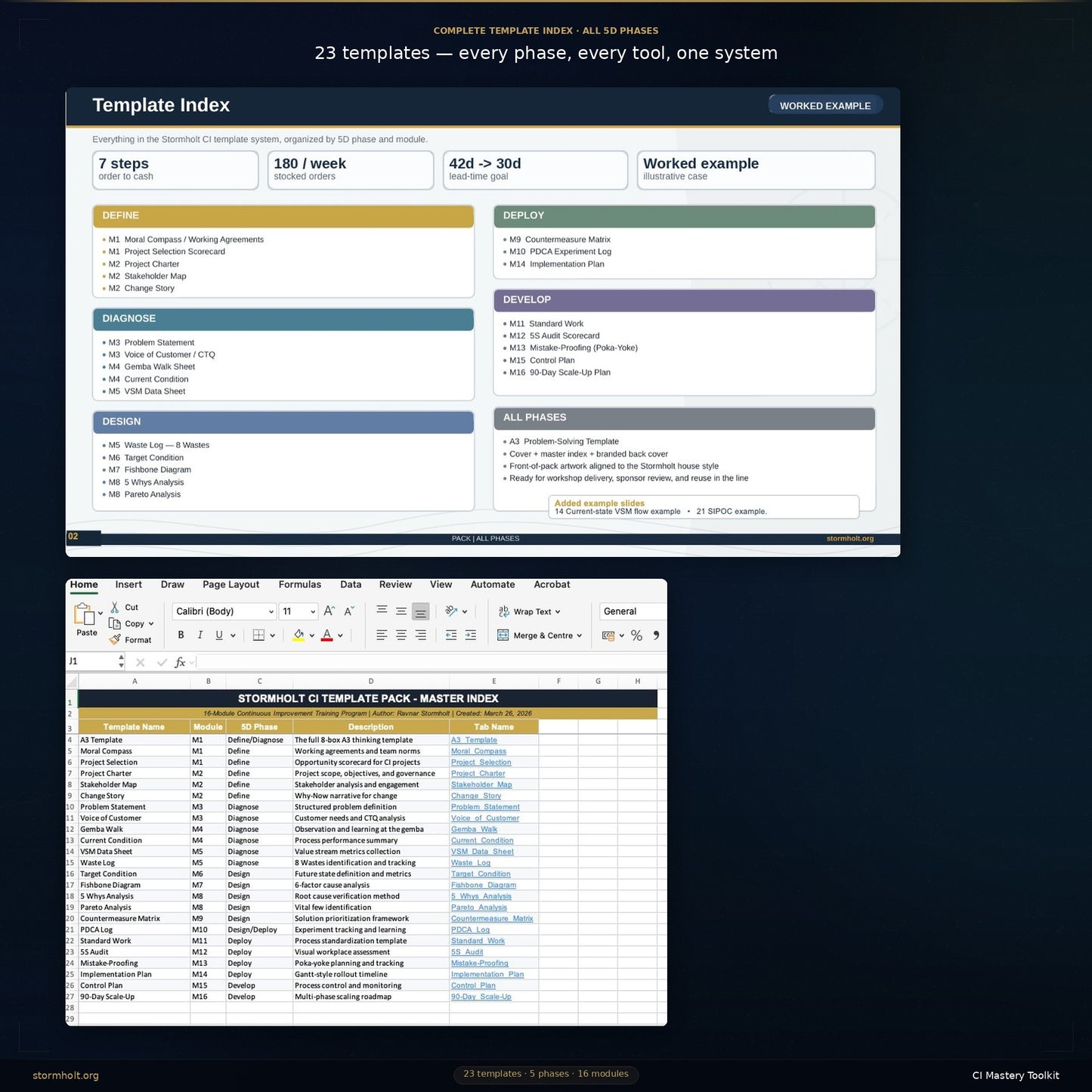
Task: Switch to the Formulas ribbon tab
Action: tap(299, 584)
